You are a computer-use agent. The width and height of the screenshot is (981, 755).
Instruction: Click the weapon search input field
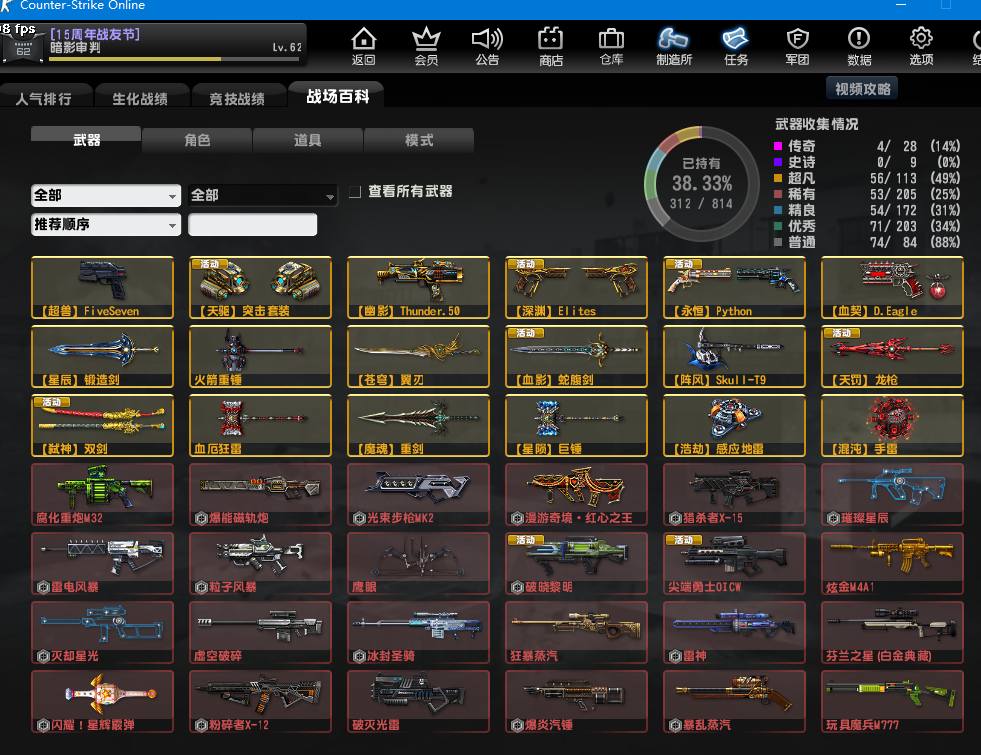253,225
